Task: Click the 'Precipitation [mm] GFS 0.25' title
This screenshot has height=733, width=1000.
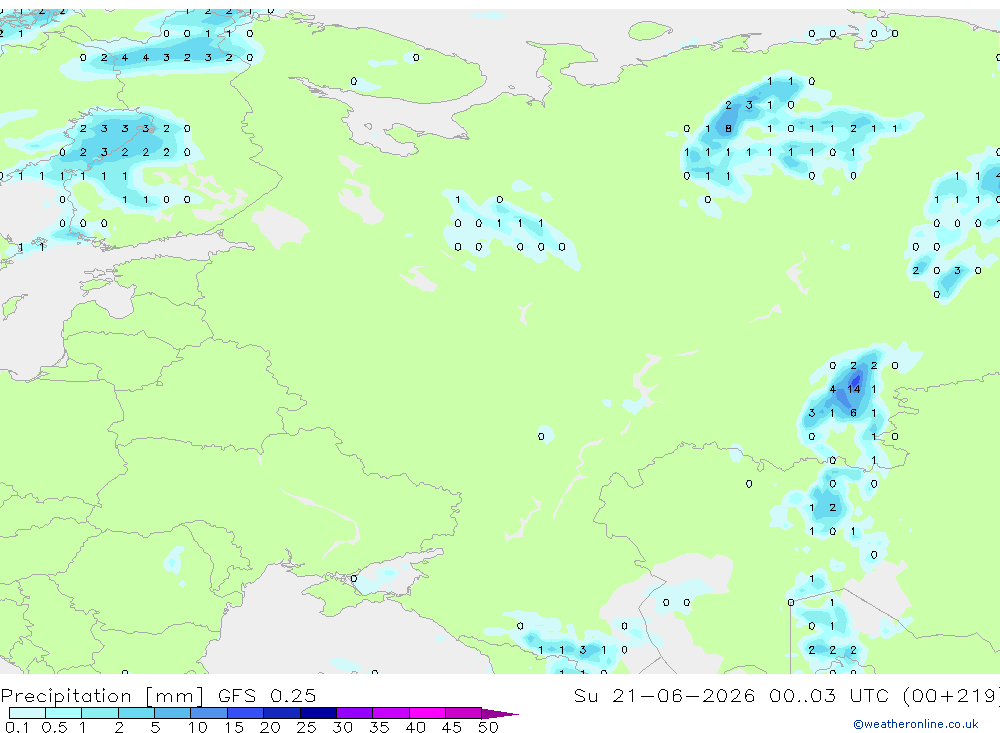Action: [158, 695]
